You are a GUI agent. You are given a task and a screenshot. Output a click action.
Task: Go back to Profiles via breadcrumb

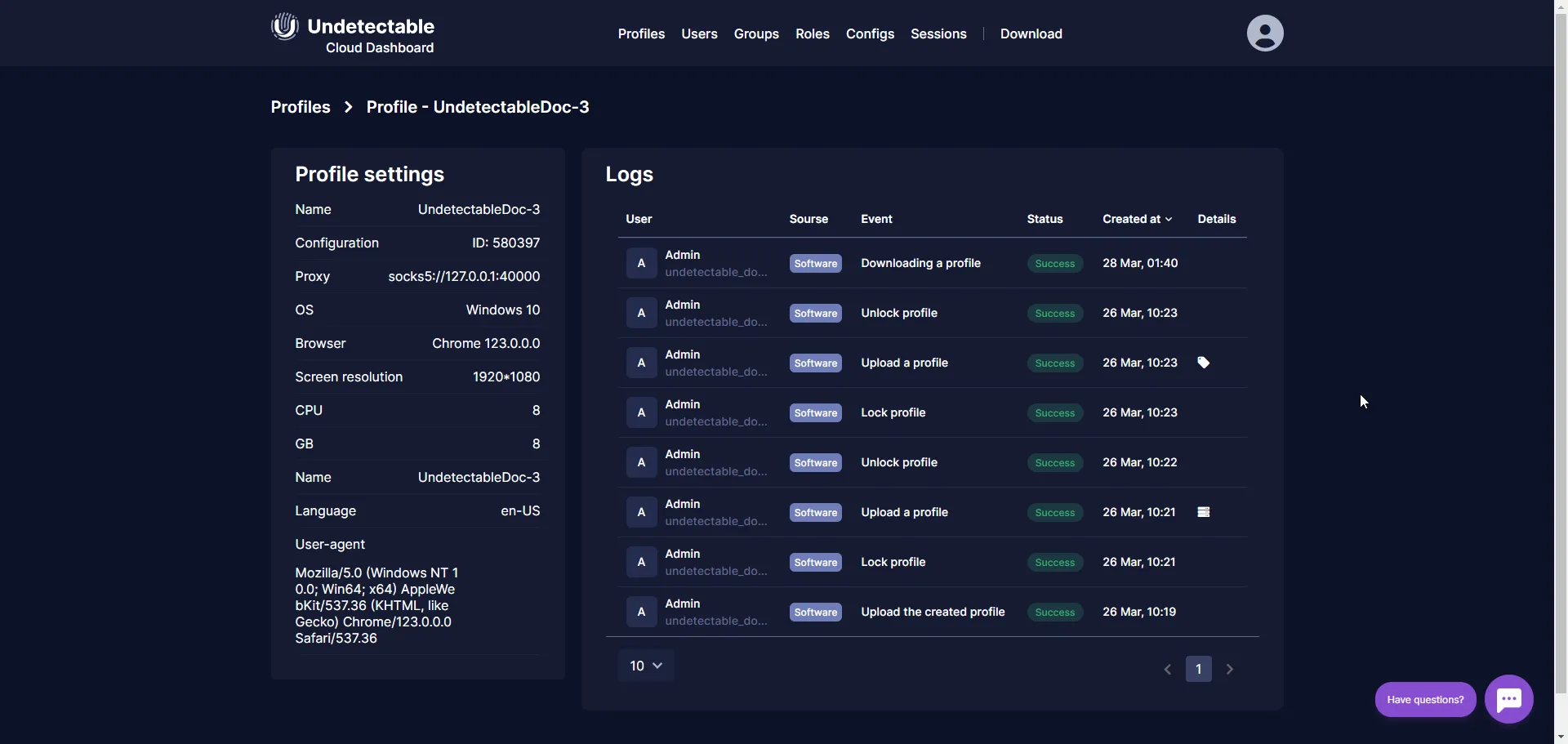(301, 107)
